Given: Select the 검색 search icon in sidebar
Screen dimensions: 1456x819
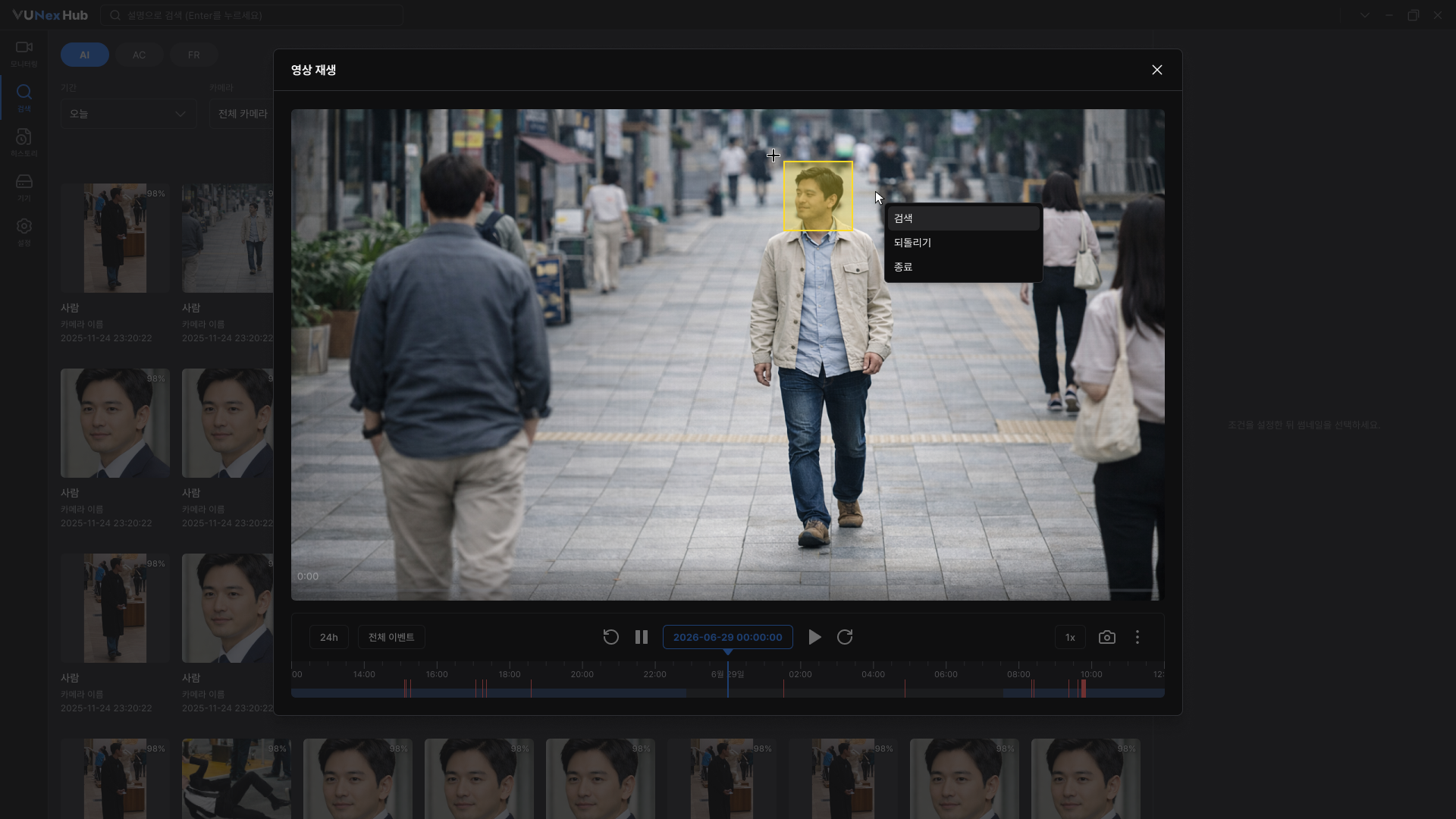Looking at the screenshot, I should 24,98.
